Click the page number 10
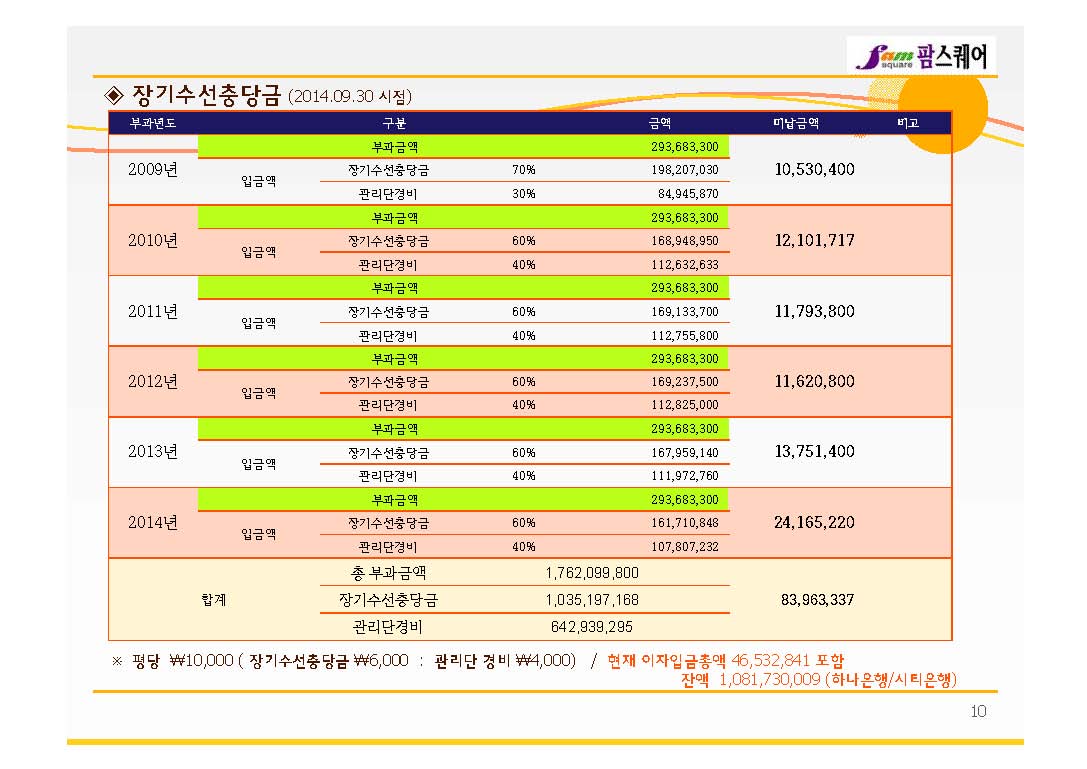This screenshot has width=1087, height=769. coord(978,711)
